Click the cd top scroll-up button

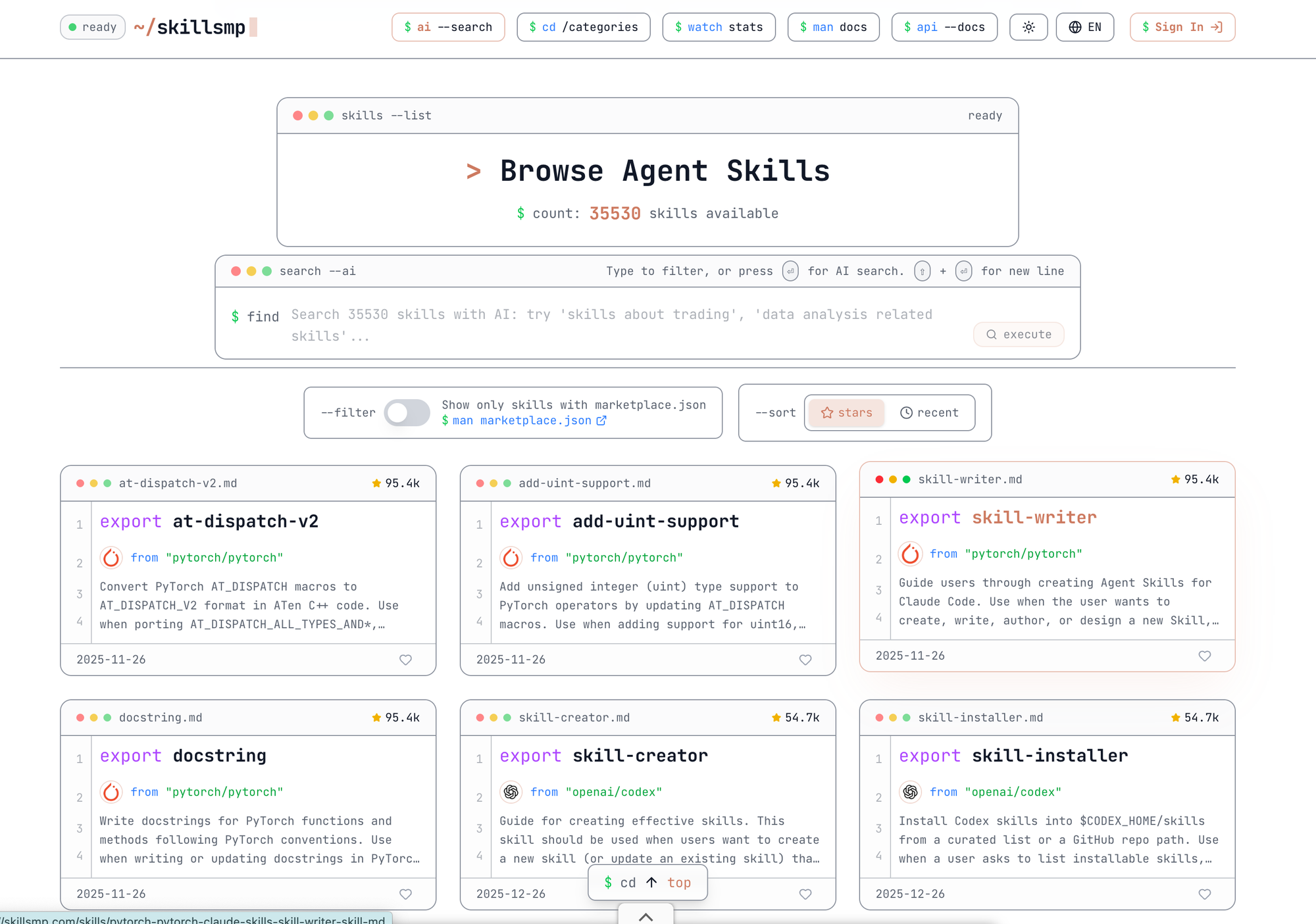647,883
